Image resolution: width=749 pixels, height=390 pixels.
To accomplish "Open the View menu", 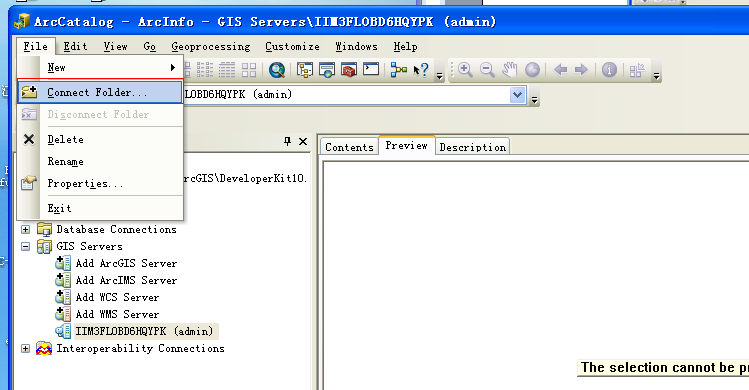I will pyautogui.click(x=116, y=46).
